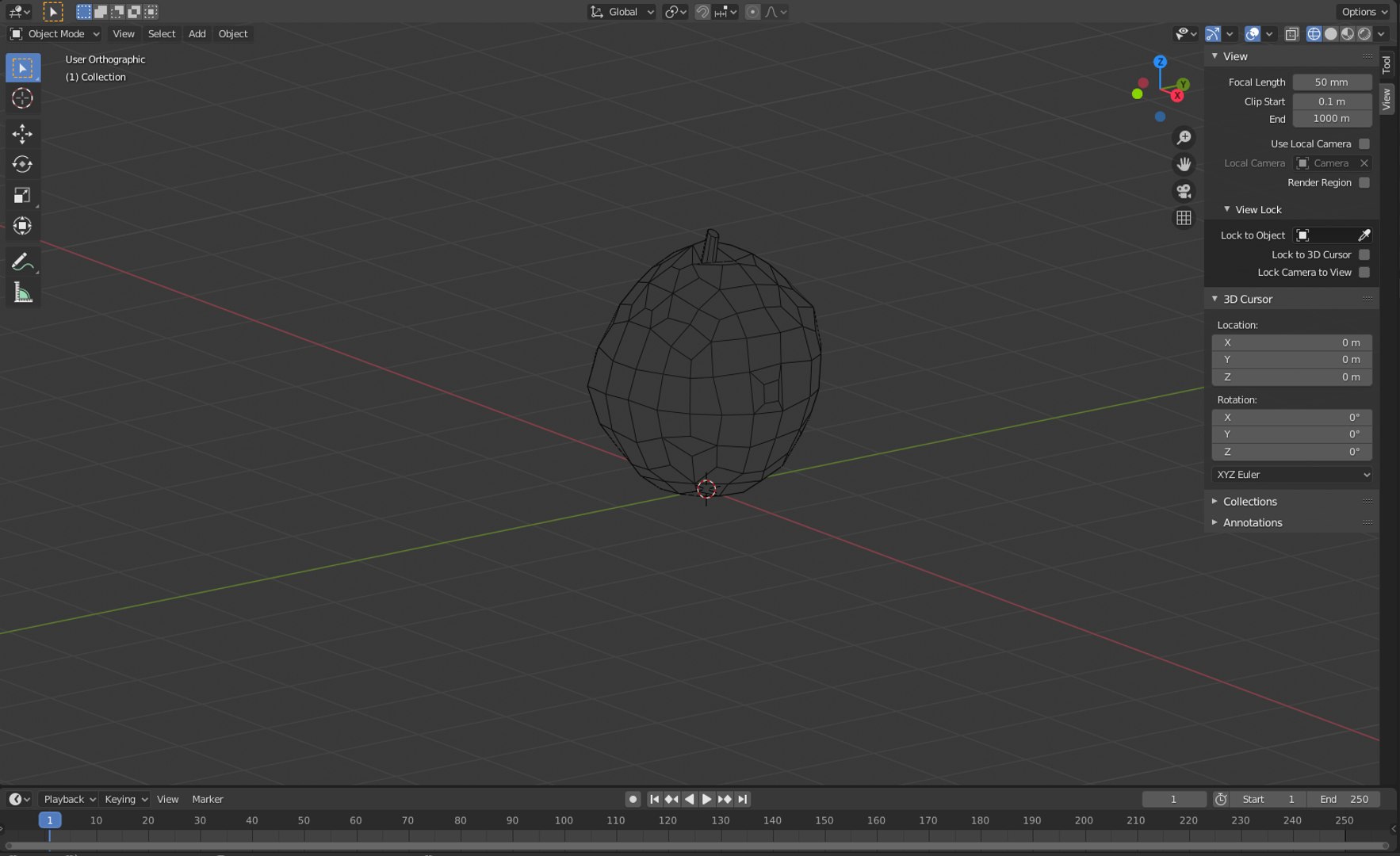Toggle auto keying record button
This screenshot has width=1400, height=856.
tap(633, 799)
